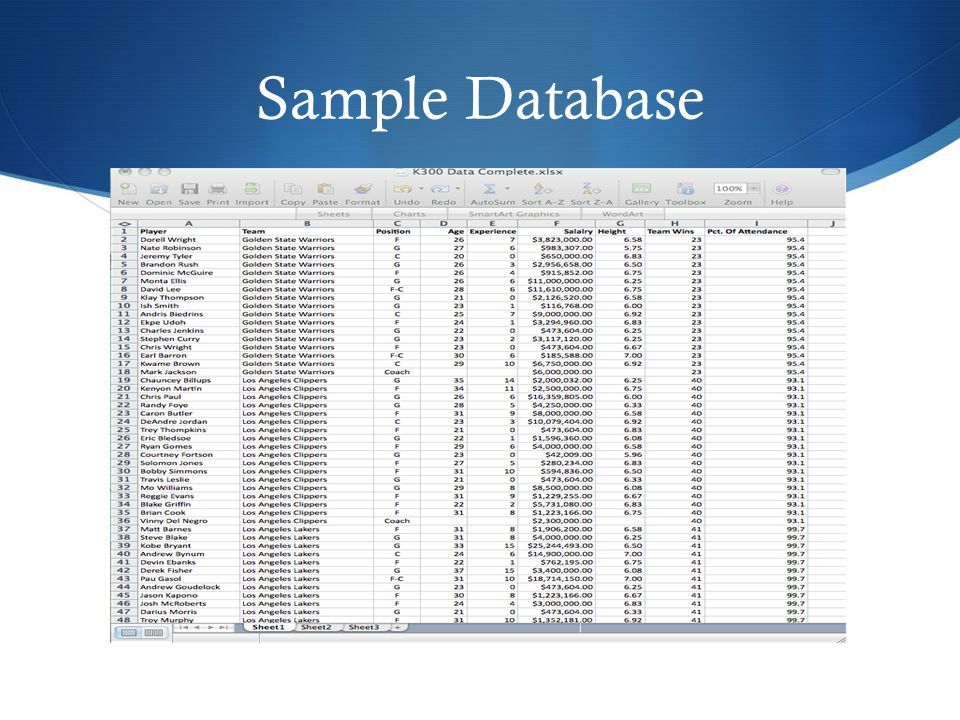Click the Undo icon

tap(403, 189)
